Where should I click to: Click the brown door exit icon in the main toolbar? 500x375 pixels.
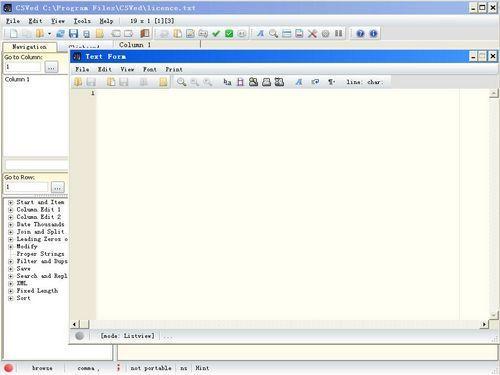145,33
